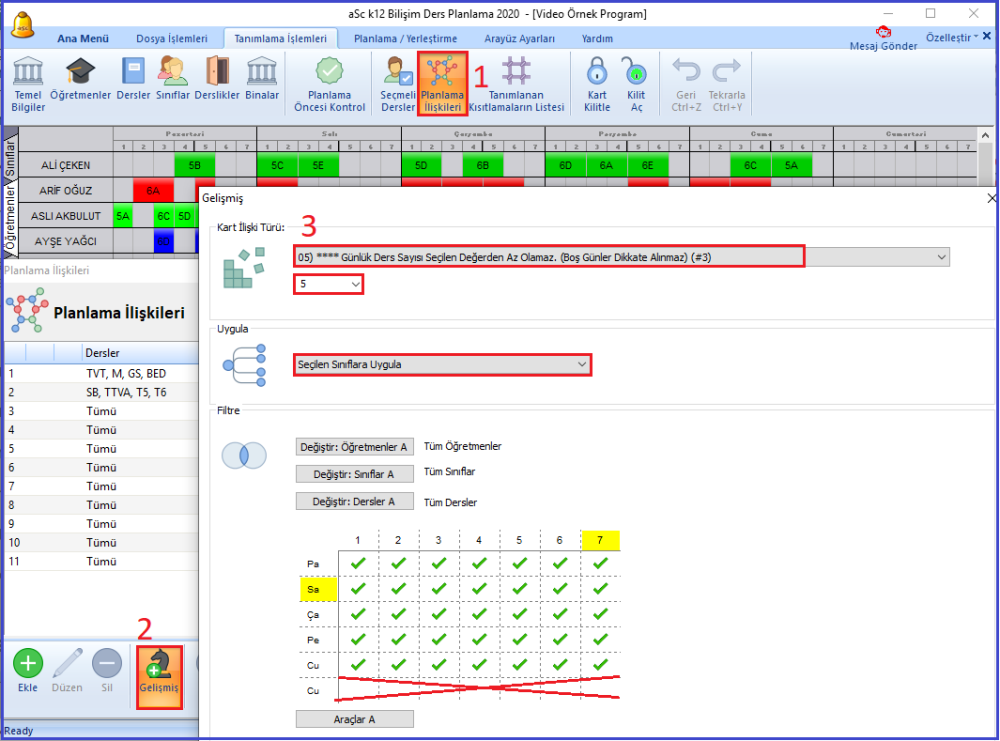
Task: Switch to Dosya İşlemleri tab
Action: tap(172, 38)
